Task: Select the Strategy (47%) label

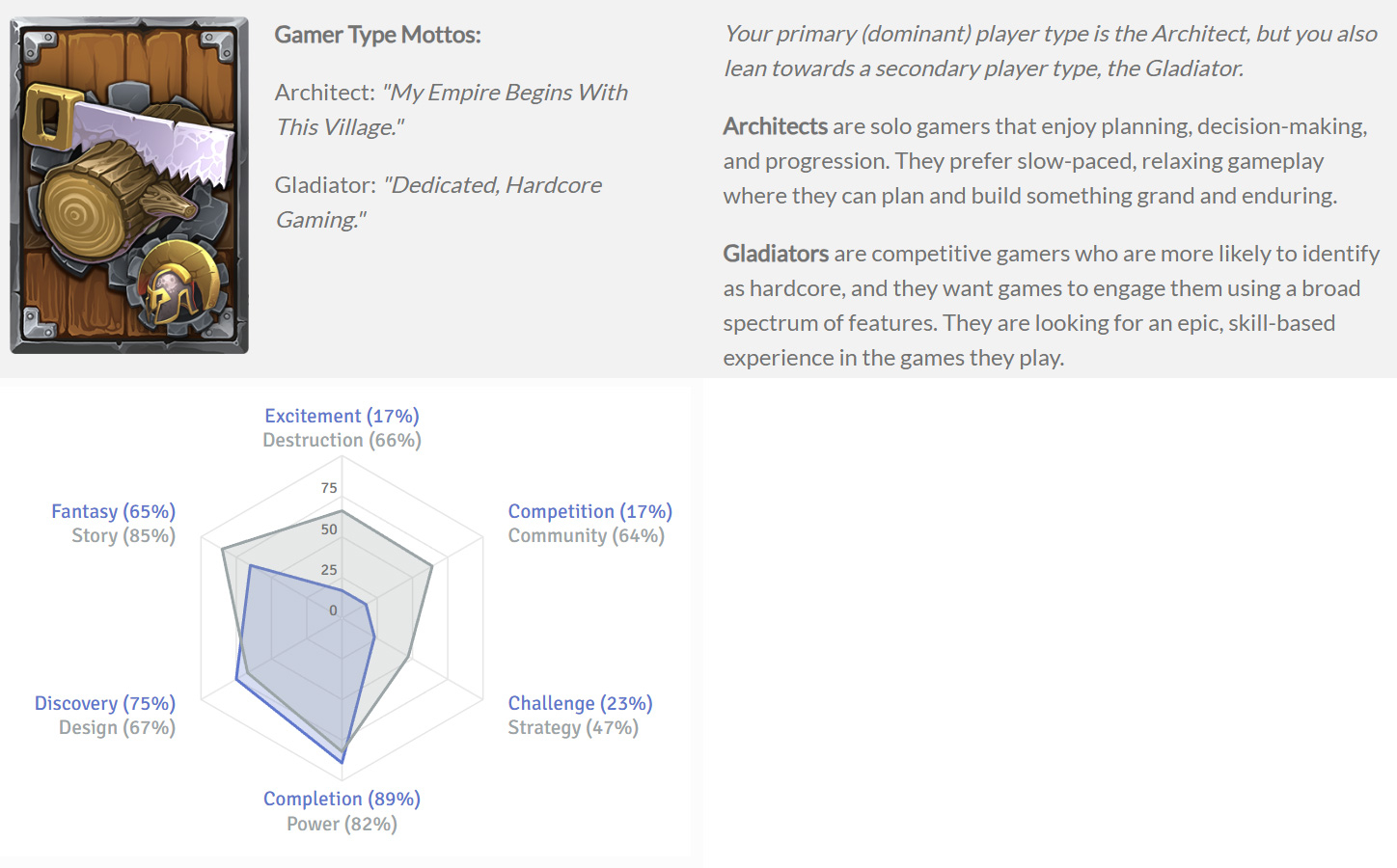Action: [573, 727]
